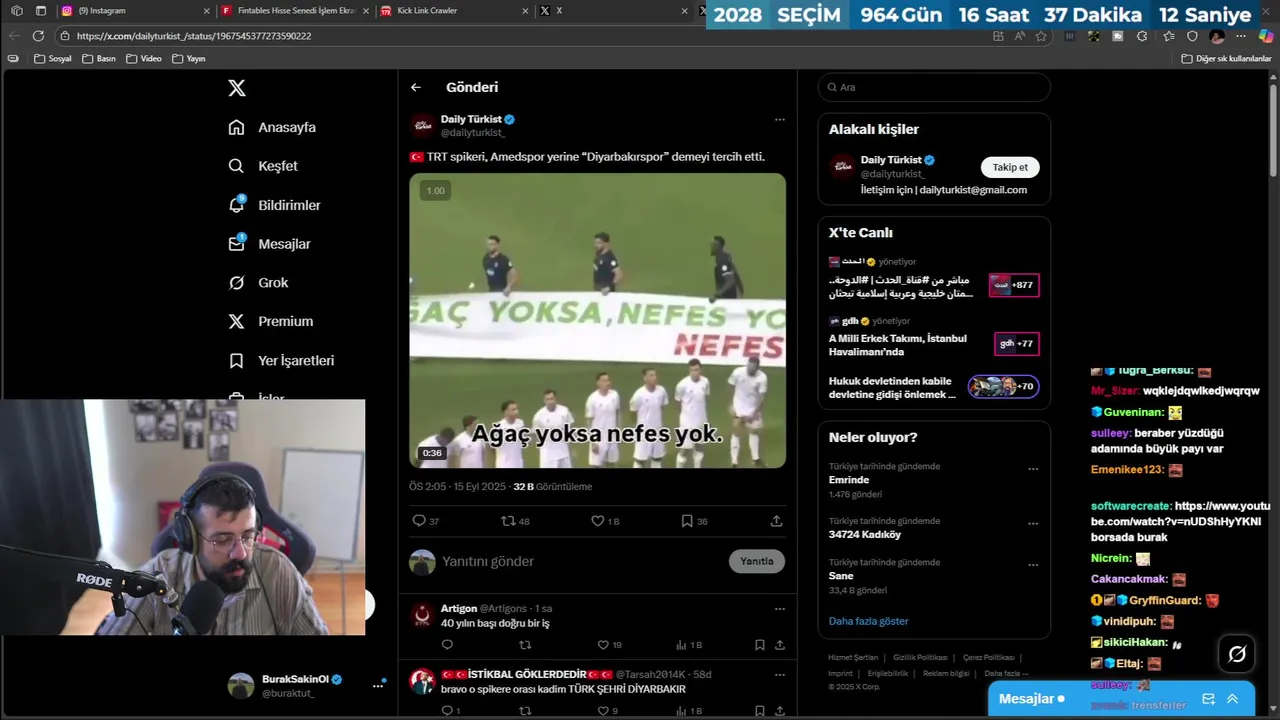The width and height of the screenshot is (1280, 720).
Task: Close the Instagram tab
Action: [206, 11]
